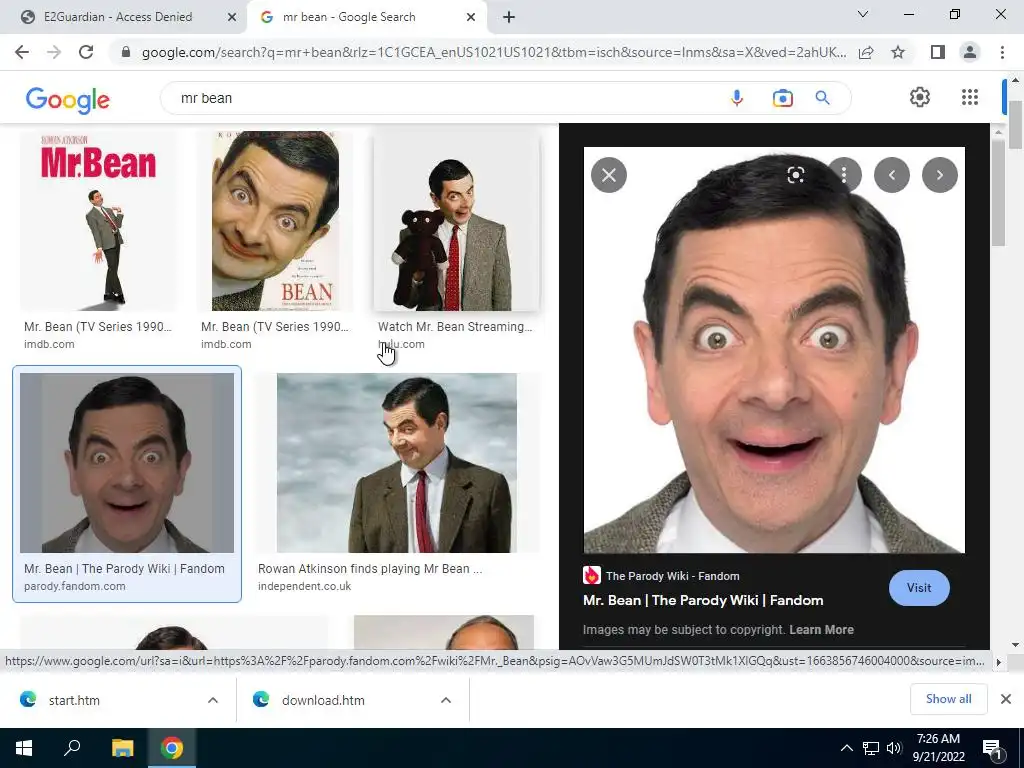The height and width of the screenshot is (768, 1024).
Task: Click the Google Lens icon on preview
Action: [795, 175]
